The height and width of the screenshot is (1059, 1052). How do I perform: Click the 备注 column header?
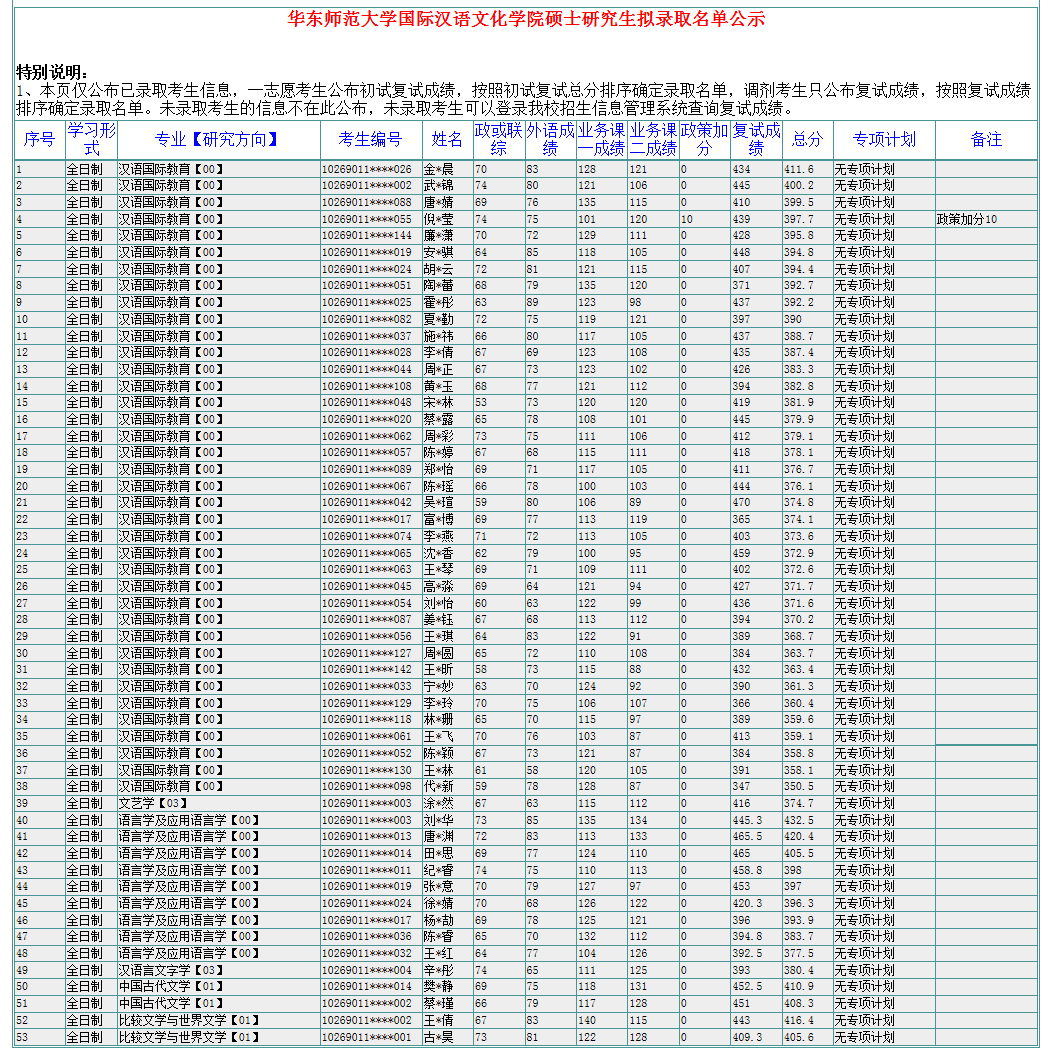click(x=986, y=140)
